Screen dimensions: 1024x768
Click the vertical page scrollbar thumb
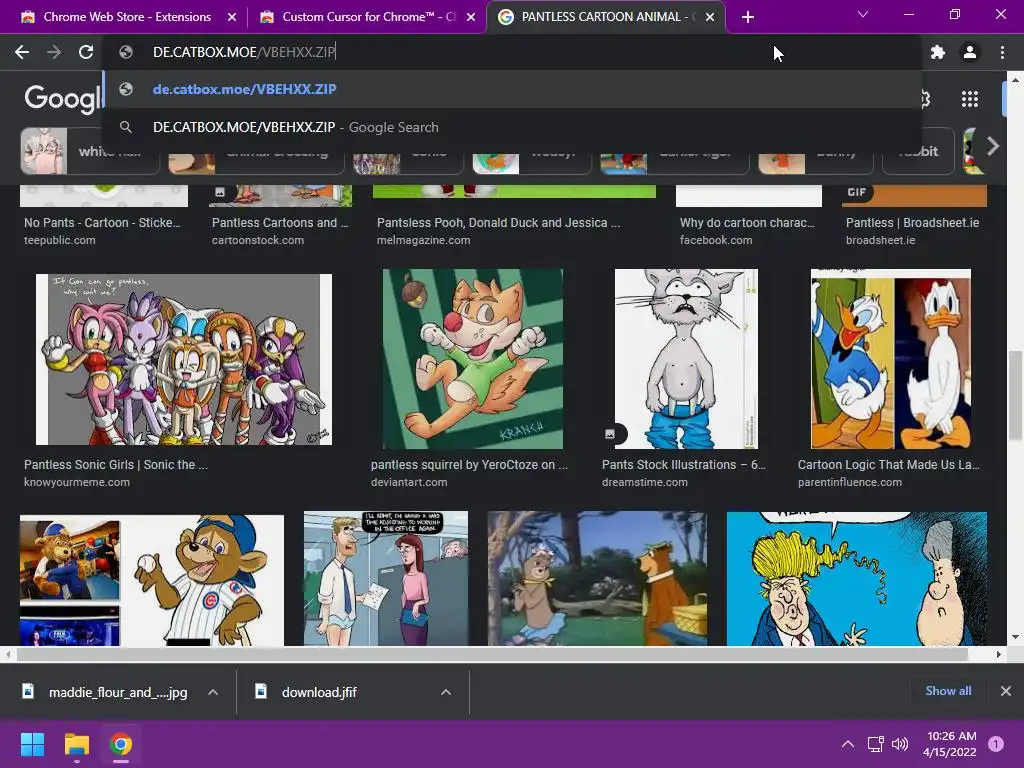(1015, 396)
